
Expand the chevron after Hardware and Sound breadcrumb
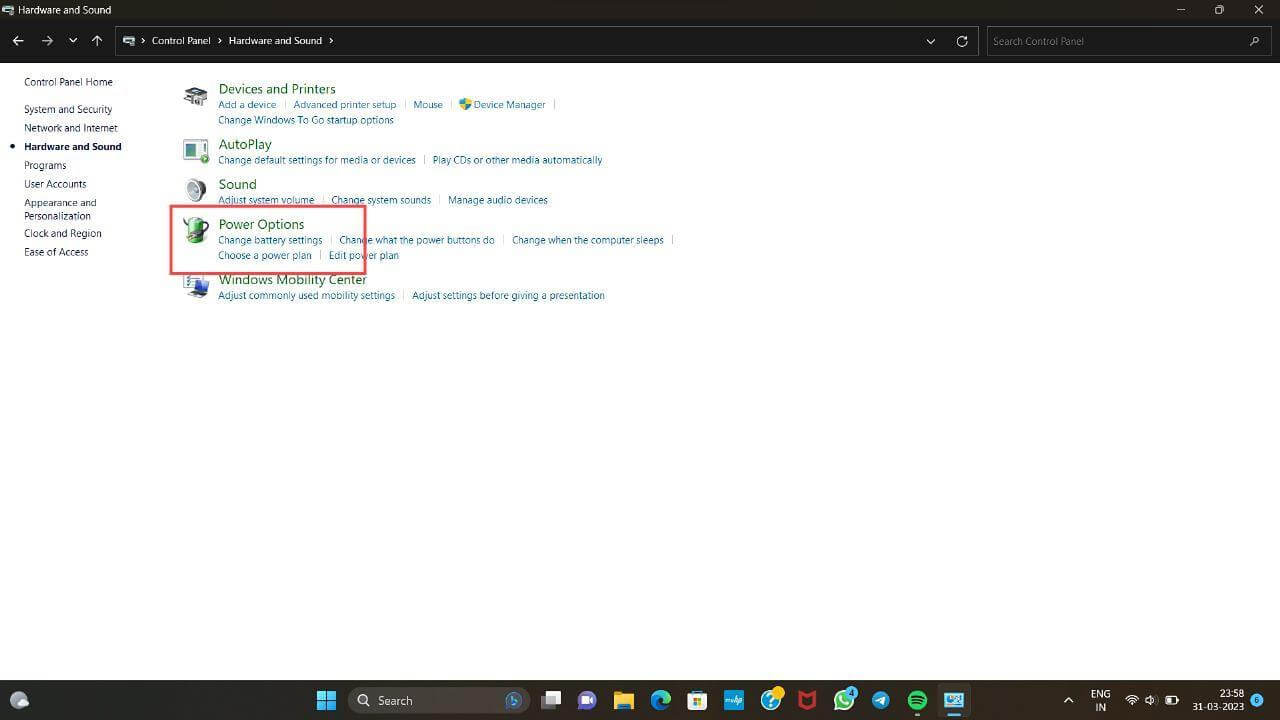[331, 41]
